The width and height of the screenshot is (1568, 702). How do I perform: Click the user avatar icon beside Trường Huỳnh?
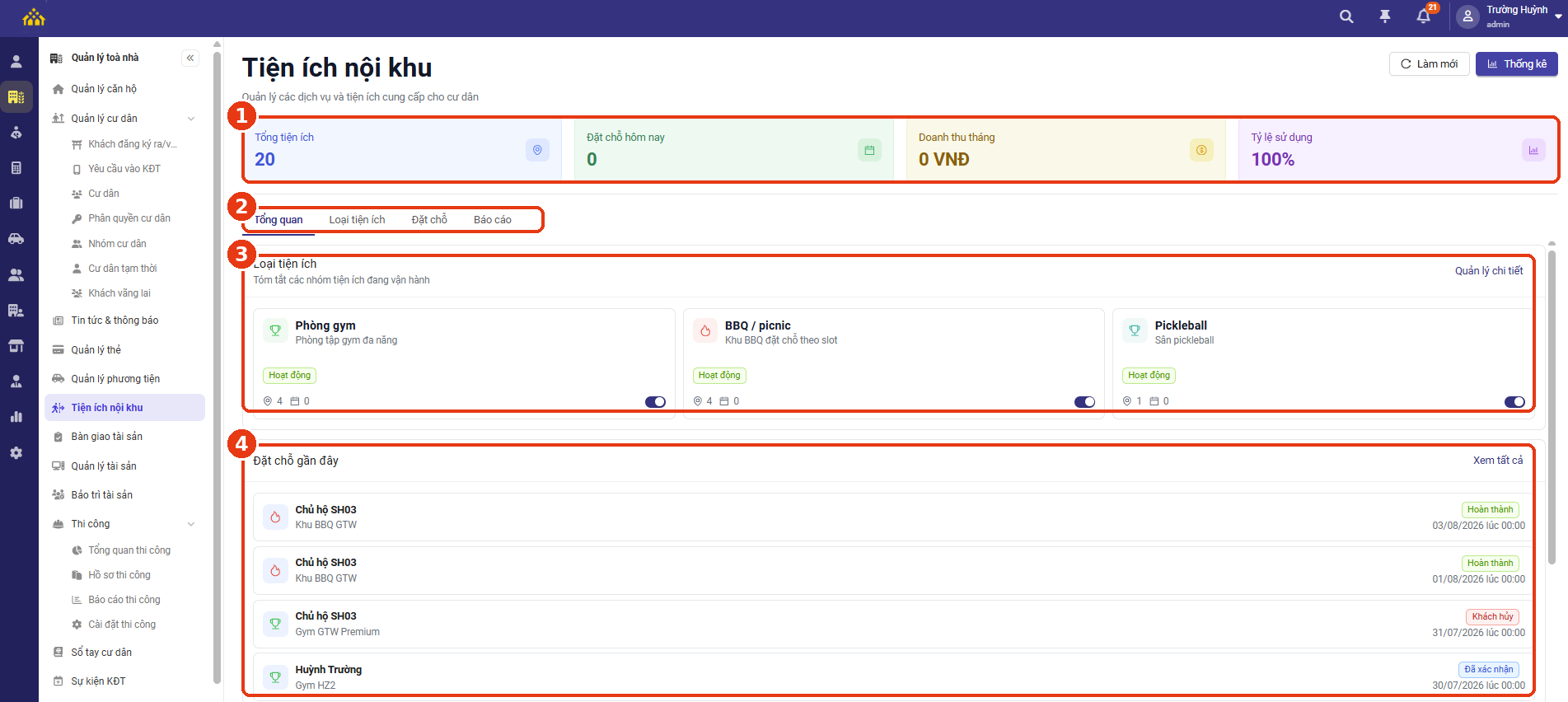pyautogui.click(x=1467, y=16)
